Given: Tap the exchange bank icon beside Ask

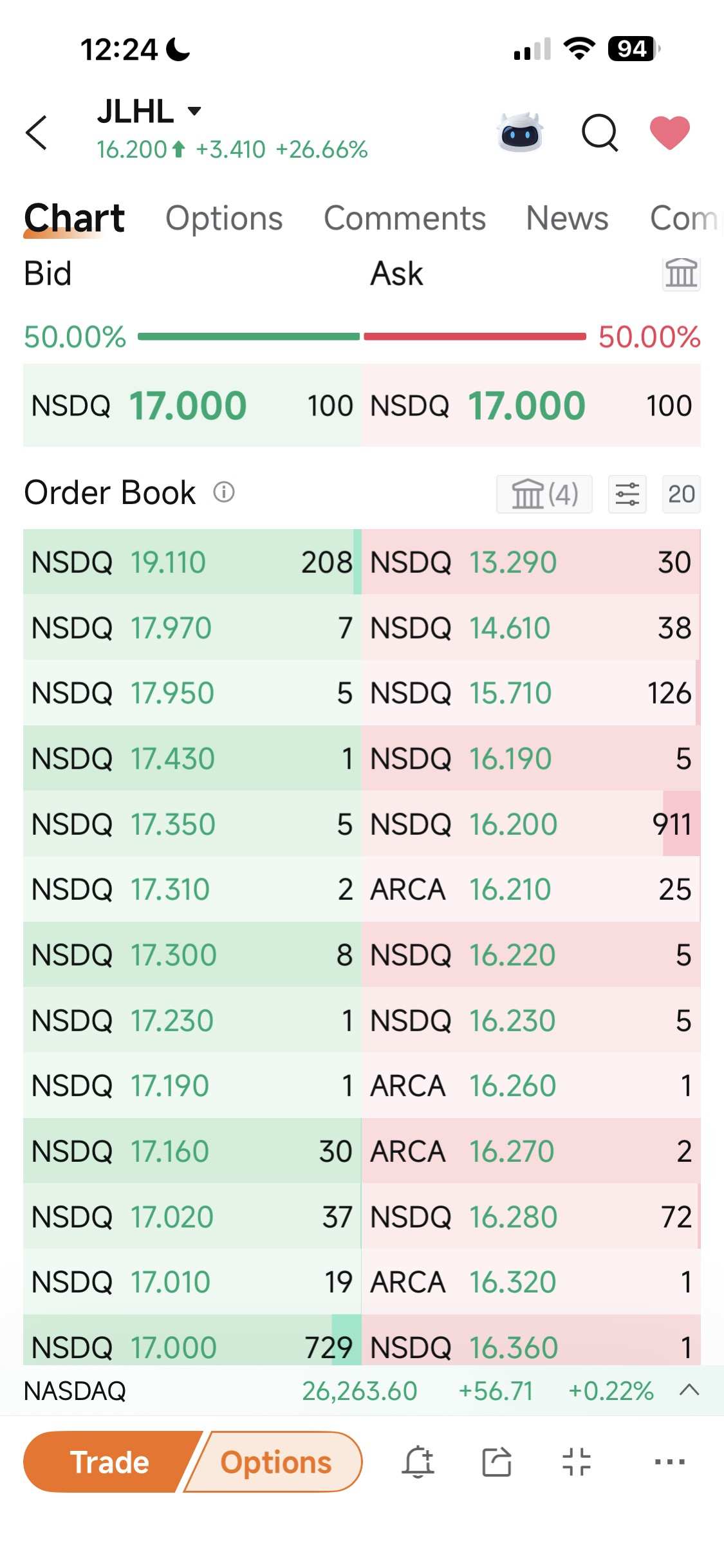Looking at the screenshot, I should click(x=682, y=273).
